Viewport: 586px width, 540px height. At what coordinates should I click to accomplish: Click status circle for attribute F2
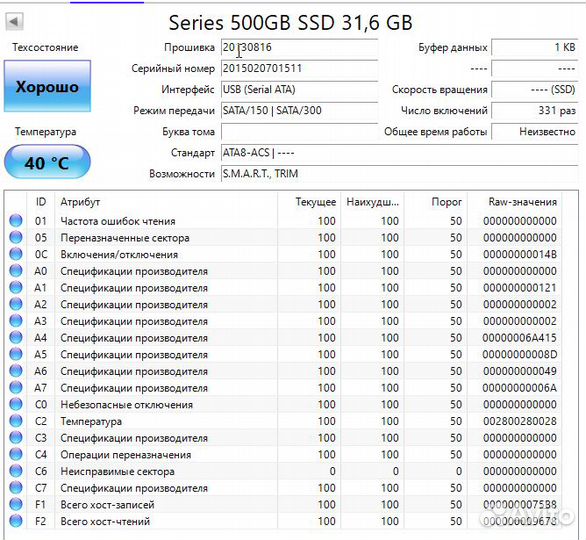[16, 521]
